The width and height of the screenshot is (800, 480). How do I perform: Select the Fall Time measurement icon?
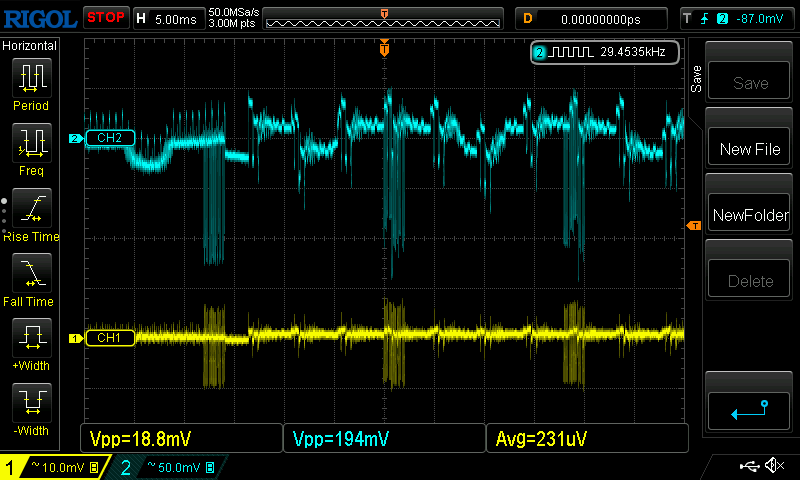pos(32,272)
